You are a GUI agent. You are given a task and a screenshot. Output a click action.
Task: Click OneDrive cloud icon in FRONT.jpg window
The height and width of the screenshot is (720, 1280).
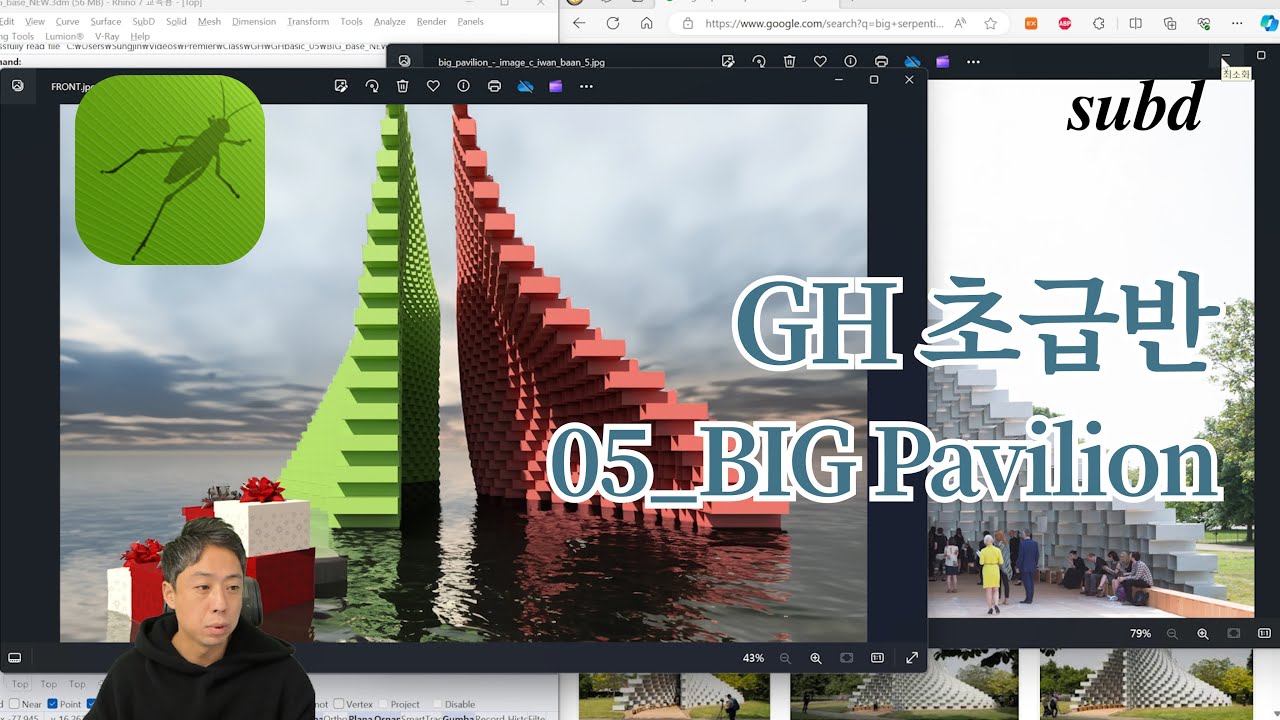click(525, 86)
